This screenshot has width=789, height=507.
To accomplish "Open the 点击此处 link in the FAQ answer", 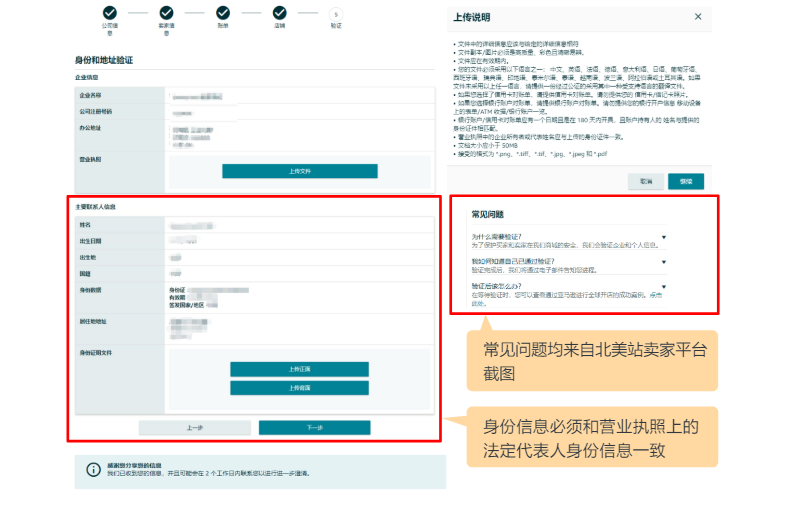I will tap(655, 297).
